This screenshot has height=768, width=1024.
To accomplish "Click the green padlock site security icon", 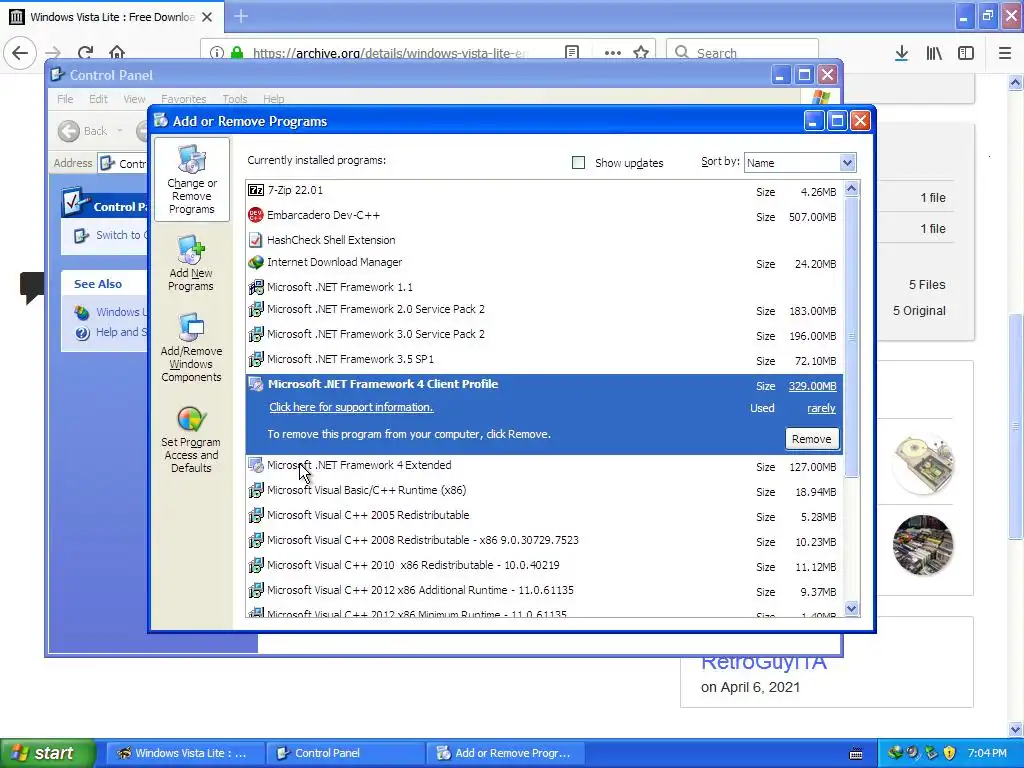I will pyautogui.click(x=237, y=53).
